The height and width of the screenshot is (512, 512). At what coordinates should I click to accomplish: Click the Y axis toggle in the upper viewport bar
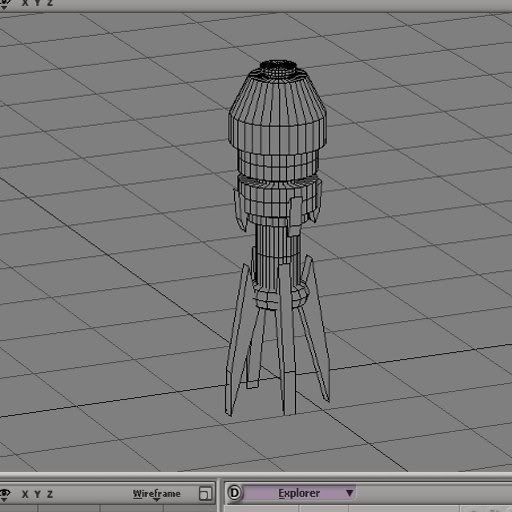coord(37,3)
